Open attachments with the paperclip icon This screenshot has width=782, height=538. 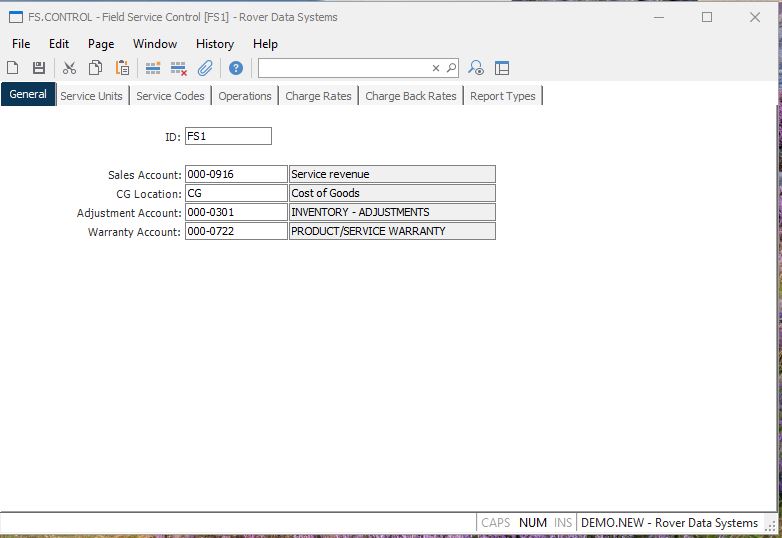coord(205,68)
